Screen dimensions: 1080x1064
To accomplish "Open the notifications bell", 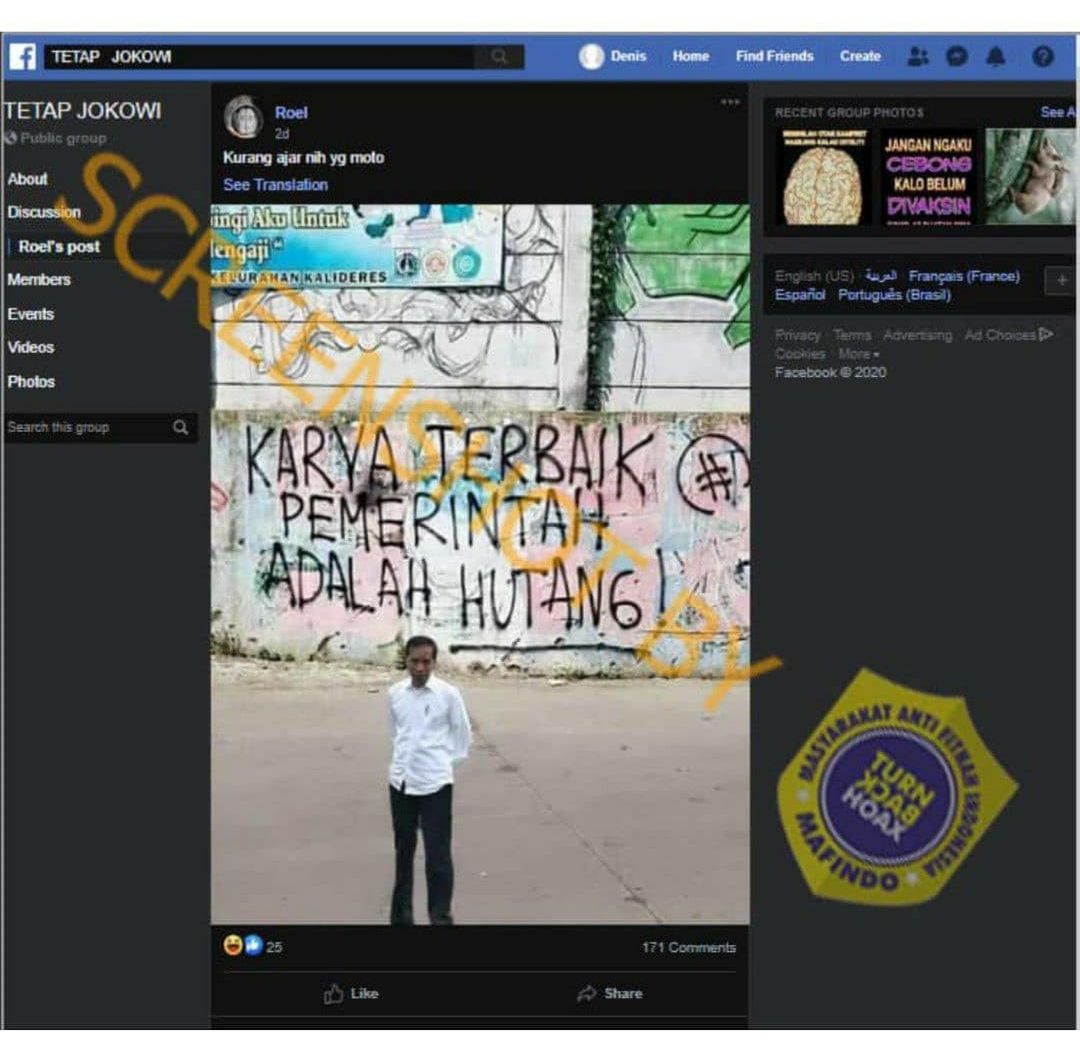I will 995,56.
